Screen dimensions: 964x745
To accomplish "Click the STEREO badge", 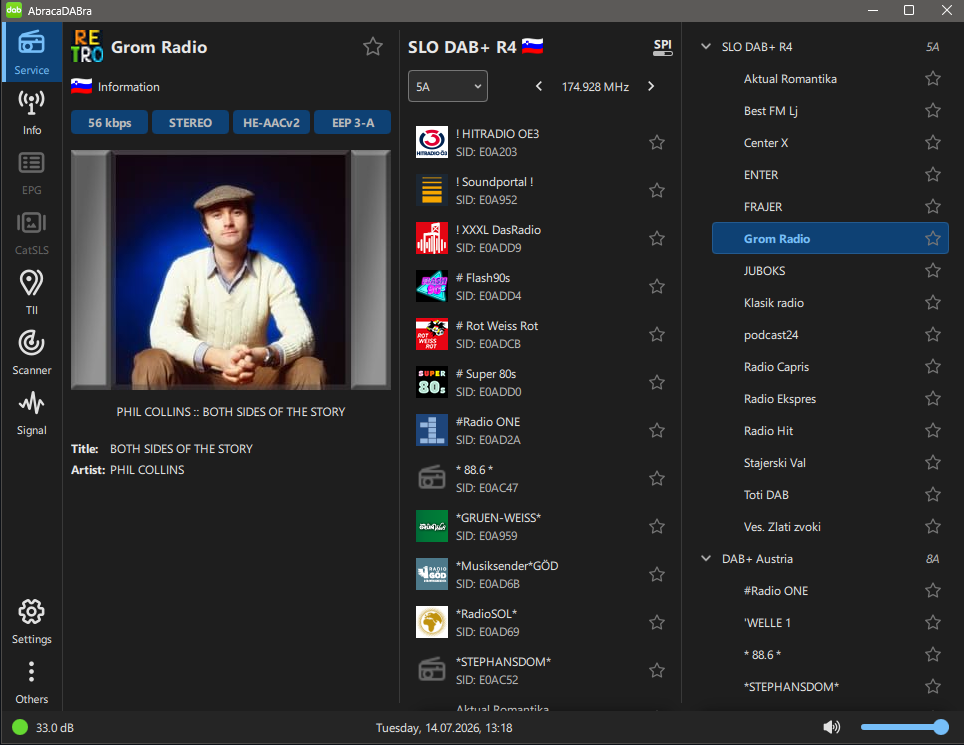I will (x=191, y=122).
